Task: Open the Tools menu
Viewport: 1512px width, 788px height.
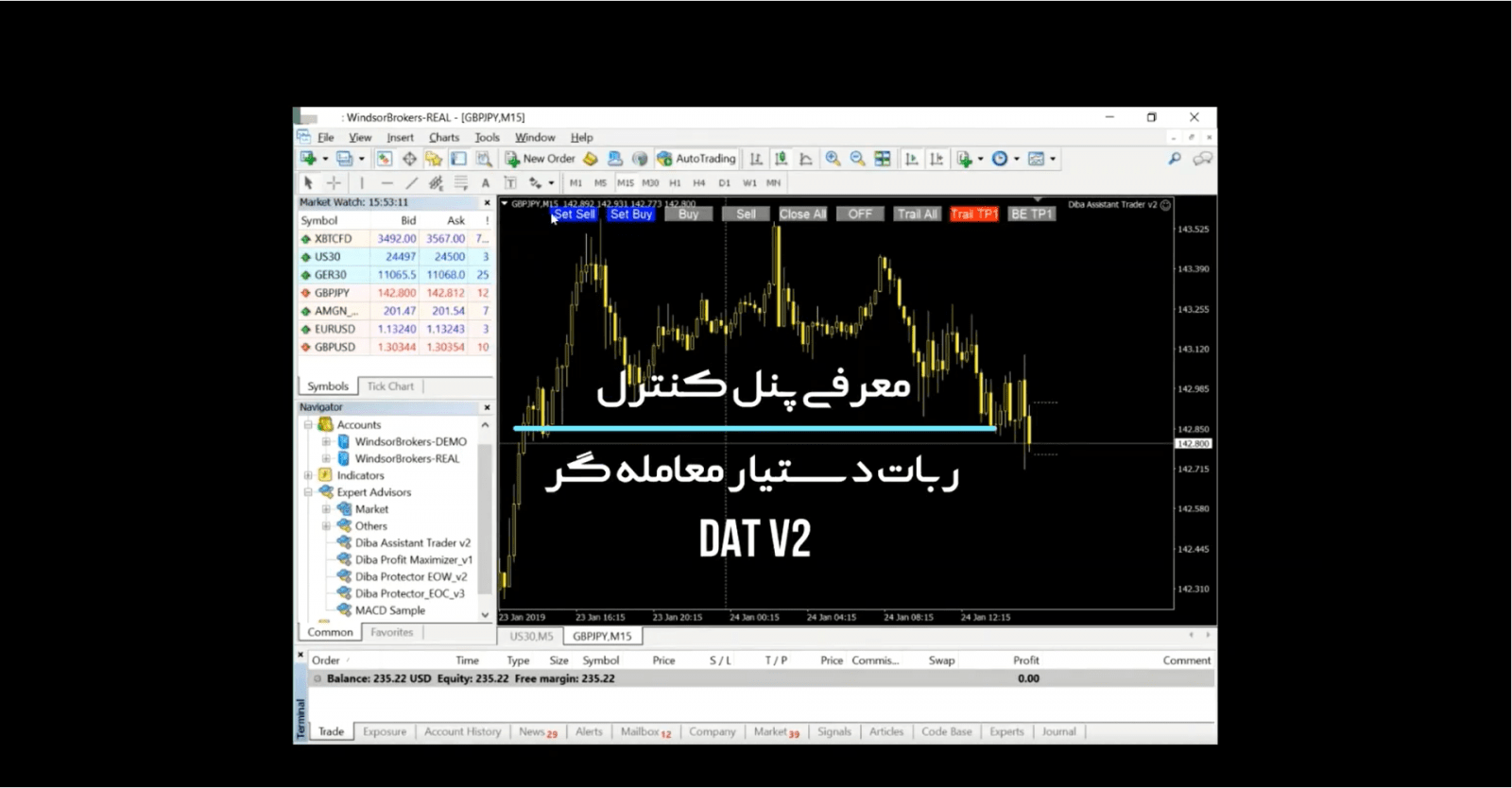Action: pyautogui.click(x=487, y=137)
